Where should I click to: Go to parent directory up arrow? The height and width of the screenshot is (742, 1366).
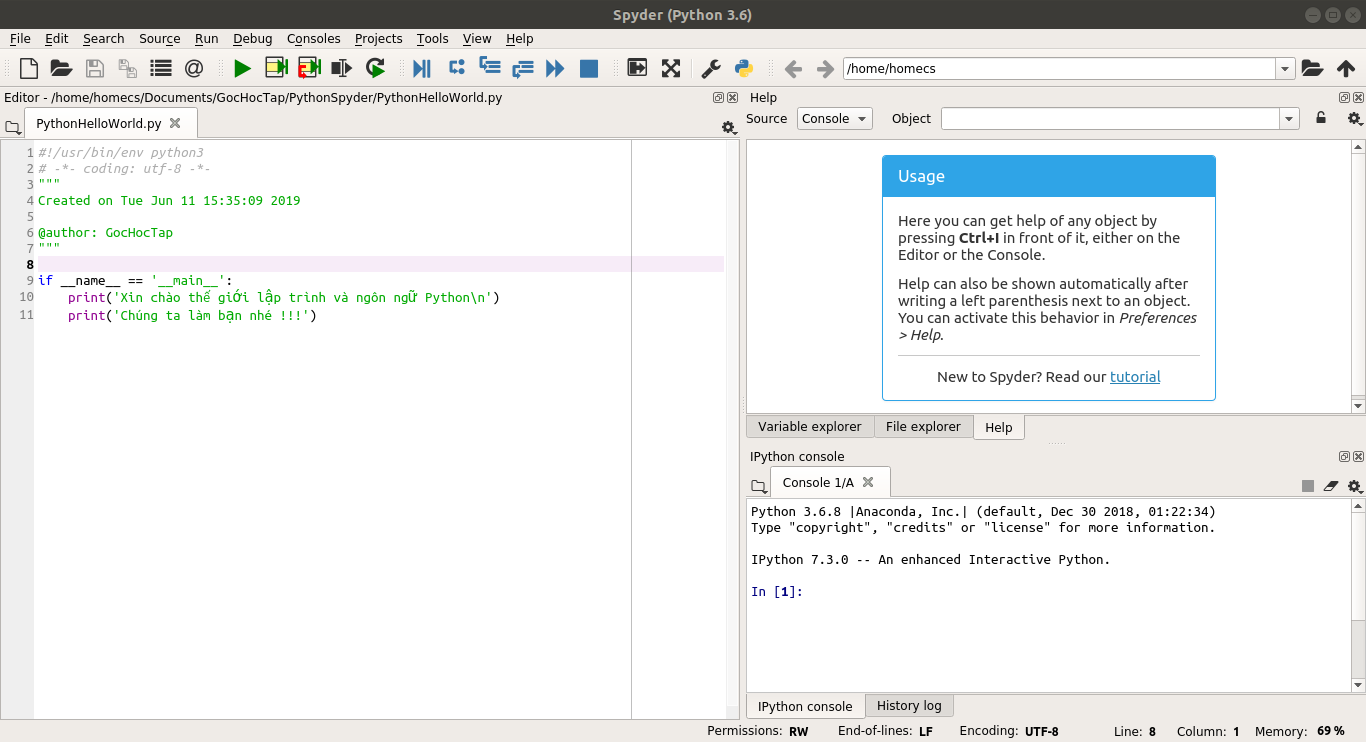click(x=1346, y=69)
